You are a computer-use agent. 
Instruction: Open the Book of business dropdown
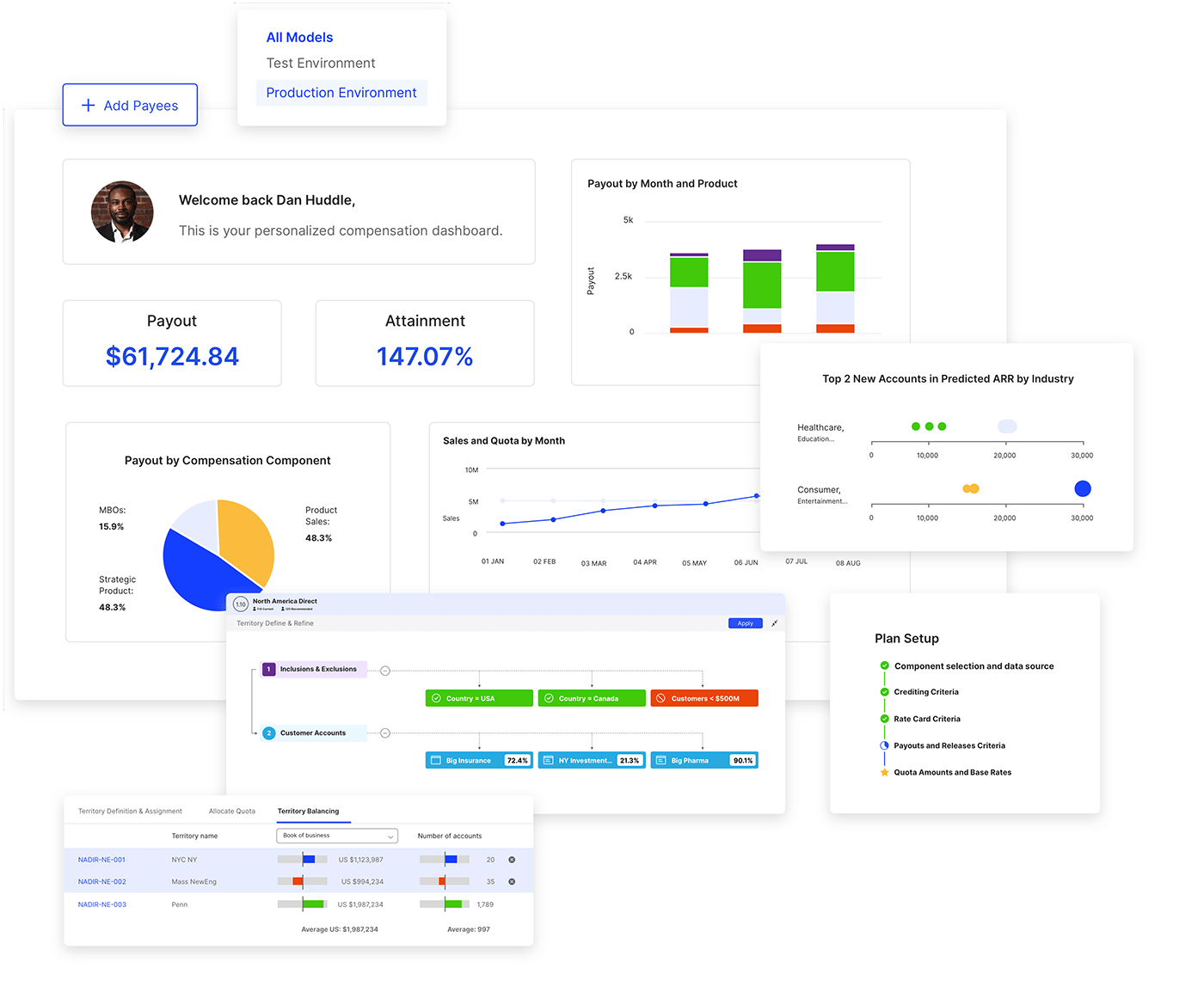336,835
